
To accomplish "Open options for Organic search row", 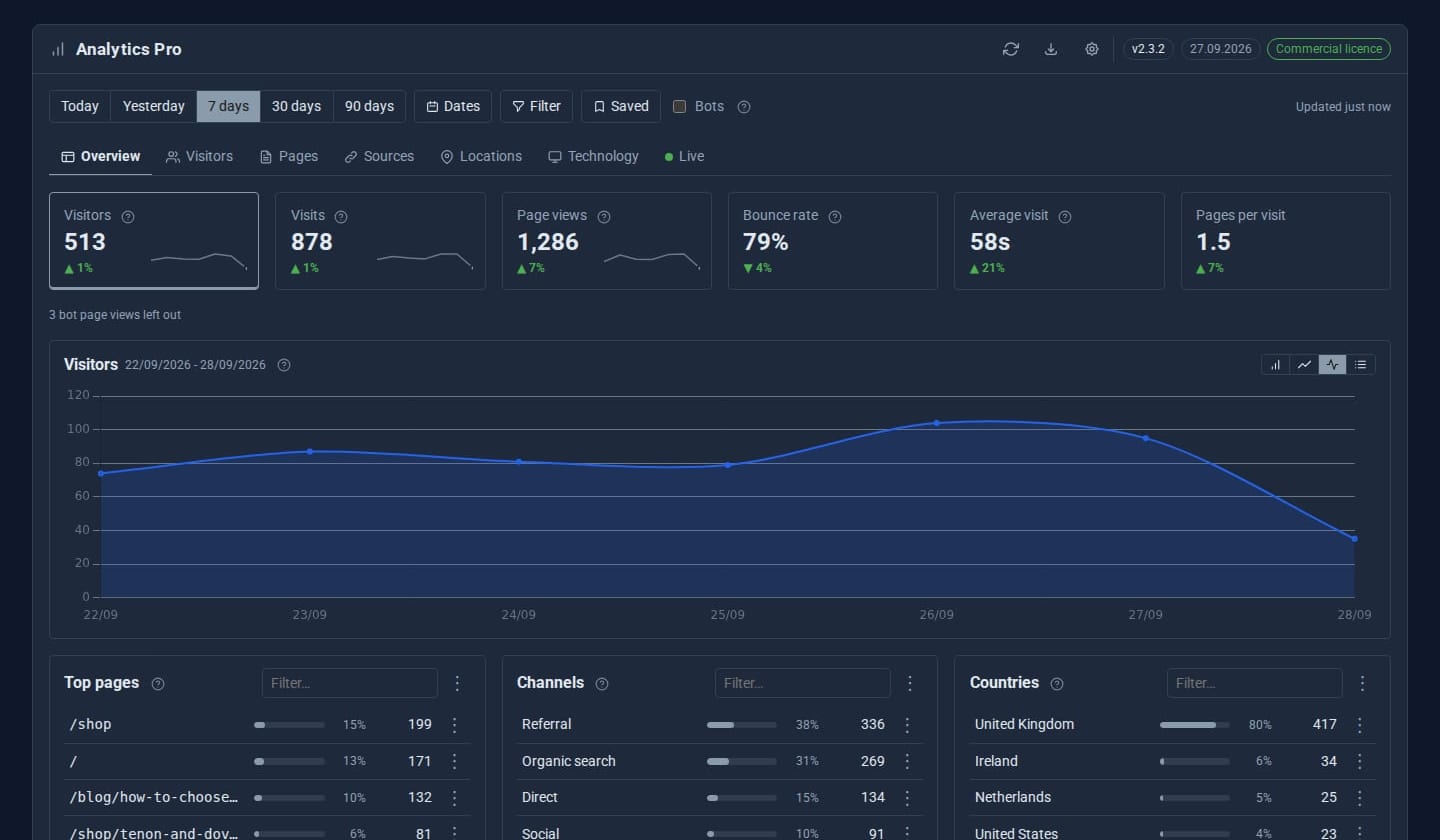I will 908,761.
